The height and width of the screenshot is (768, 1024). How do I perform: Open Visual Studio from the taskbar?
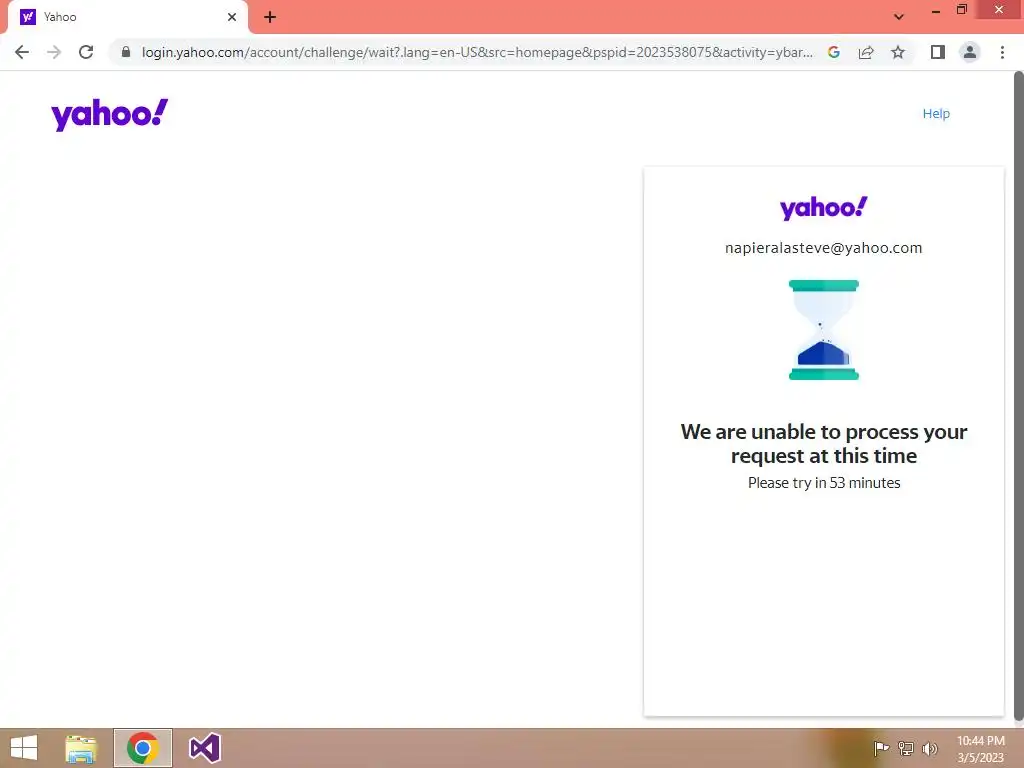point(204,748)
